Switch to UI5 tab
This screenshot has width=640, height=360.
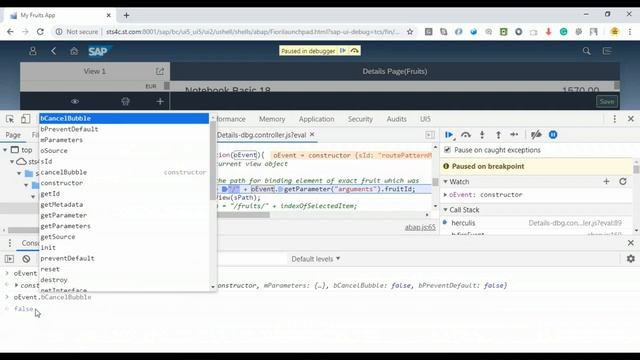click(x=425, y=119)
